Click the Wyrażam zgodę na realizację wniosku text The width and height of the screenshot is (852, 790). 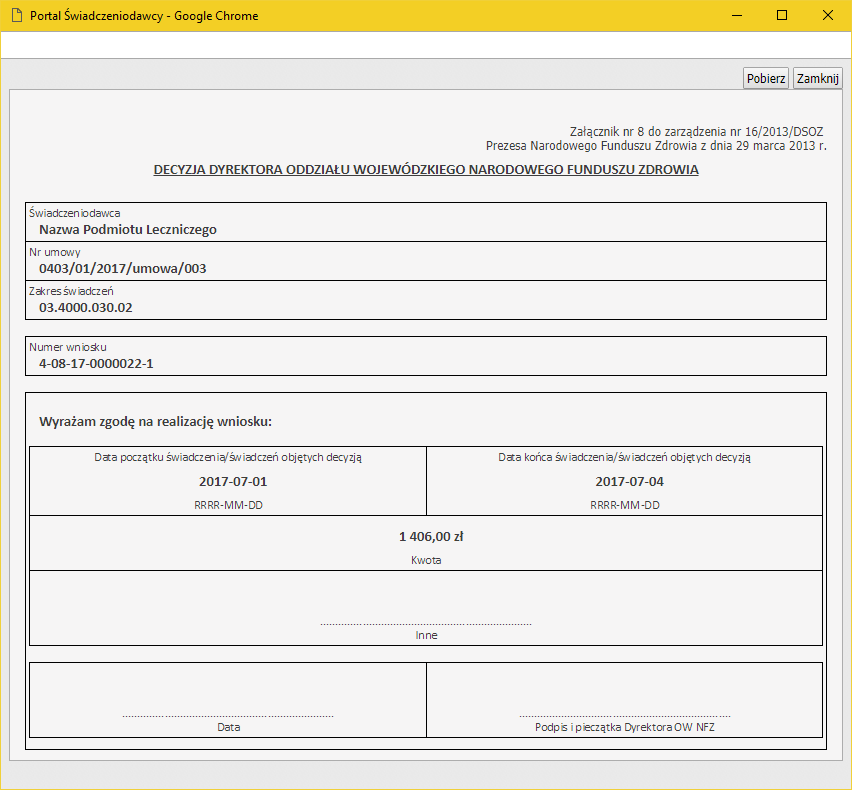pyautogui.click(x=155, y=422)
